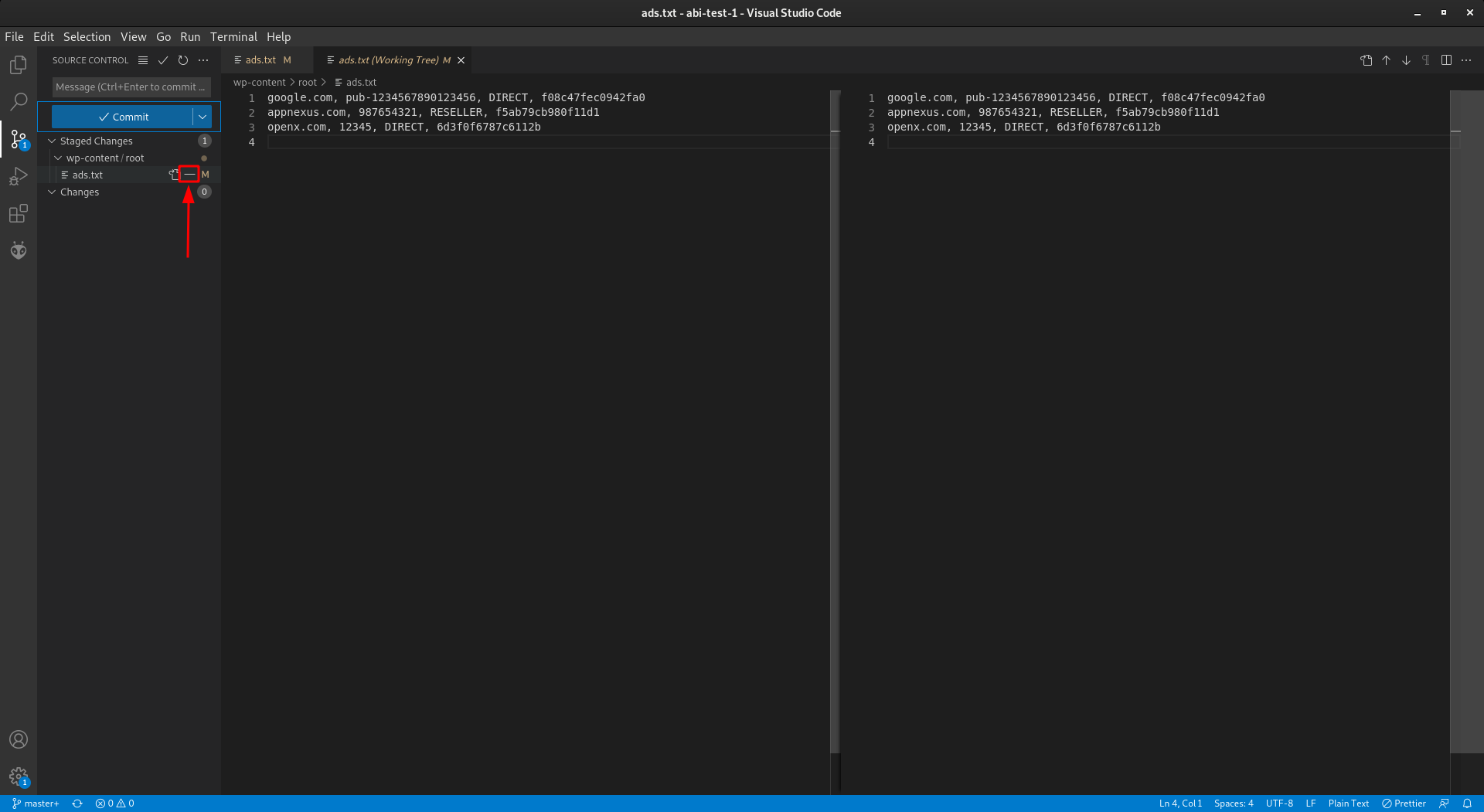Open the Edit menu
This screenshot has height=812, width=1484.
(x=43, y=36)
